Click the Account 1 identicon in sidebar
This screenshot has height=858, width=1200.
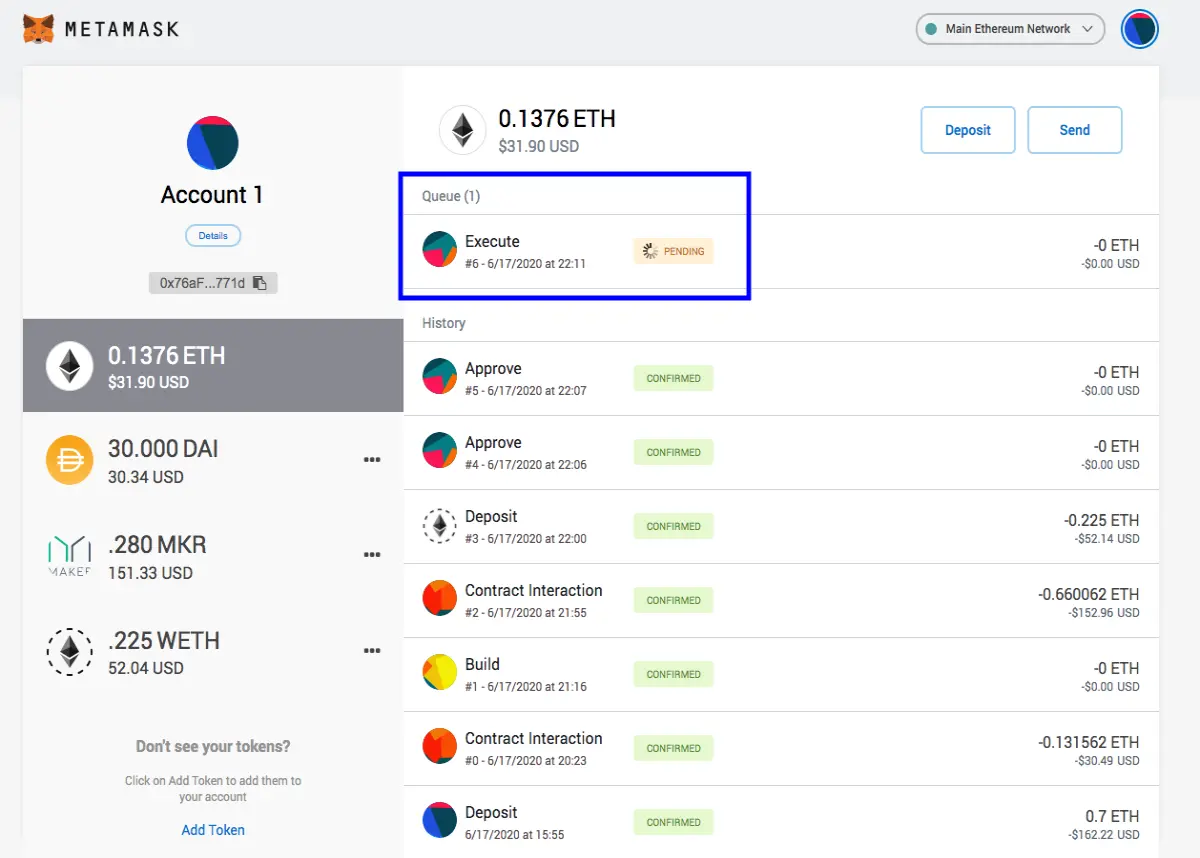(x=212, y=142)
